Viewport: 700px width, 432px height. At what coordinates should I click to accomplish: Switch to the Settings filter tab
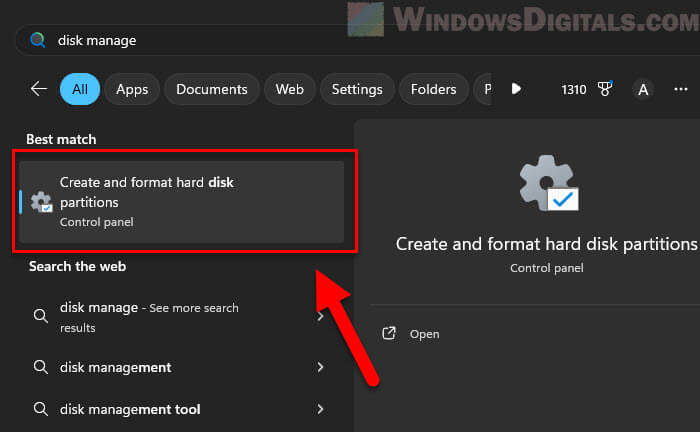(357, 89)
